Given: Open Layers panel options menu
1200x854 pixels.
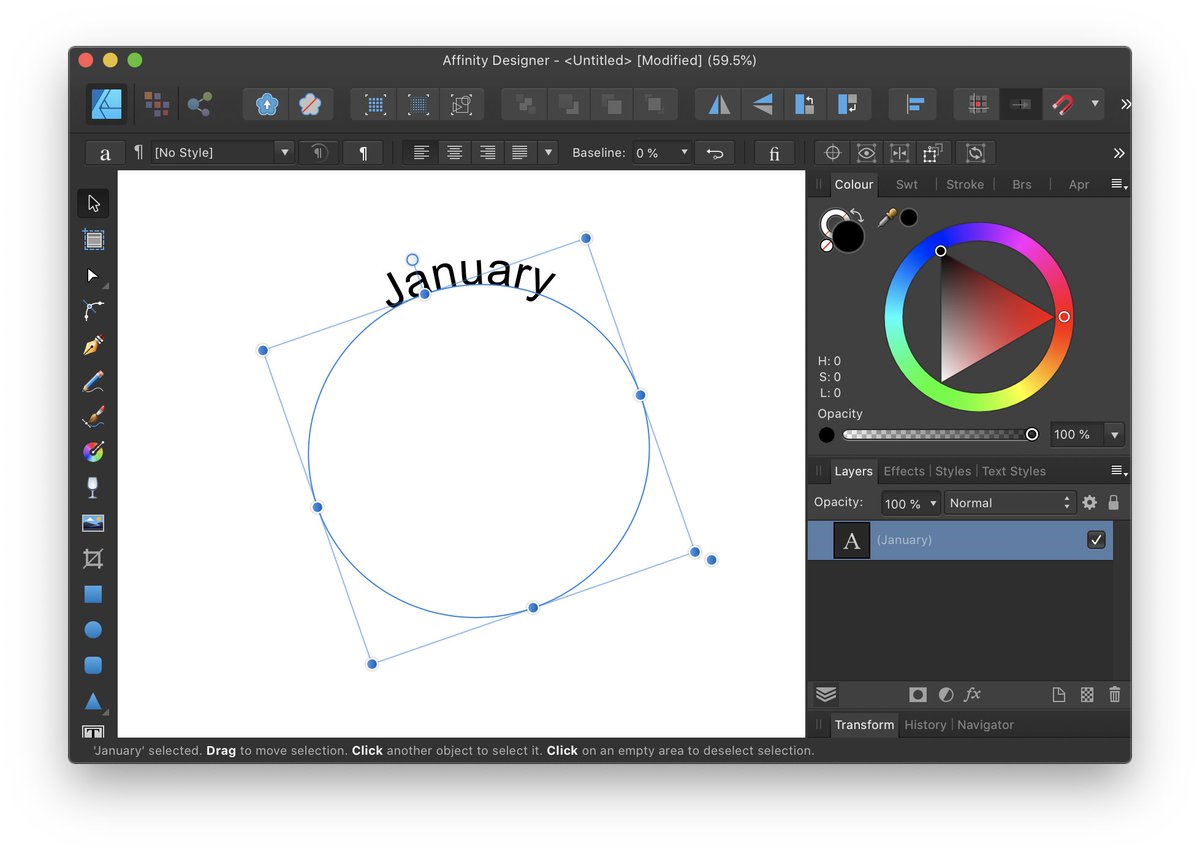Looking at the screenshot, I should 1119,471.
